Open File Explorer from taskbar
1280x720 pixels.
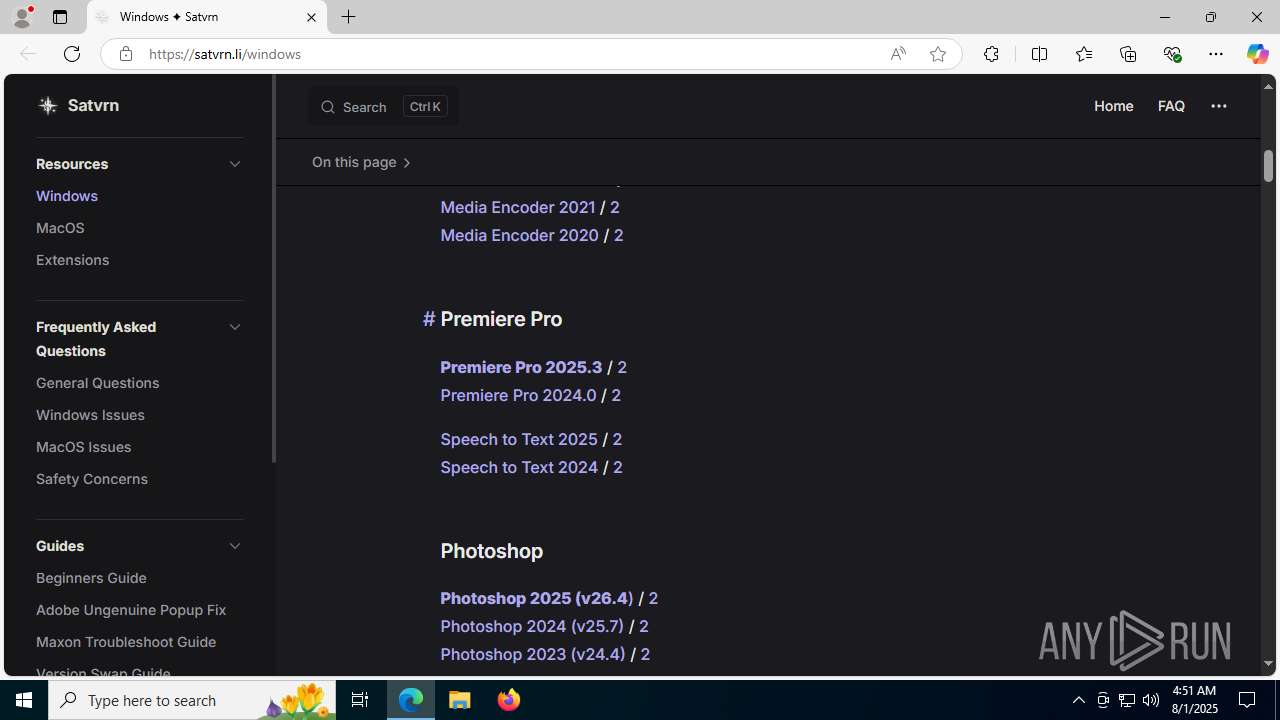click(460, 700)
